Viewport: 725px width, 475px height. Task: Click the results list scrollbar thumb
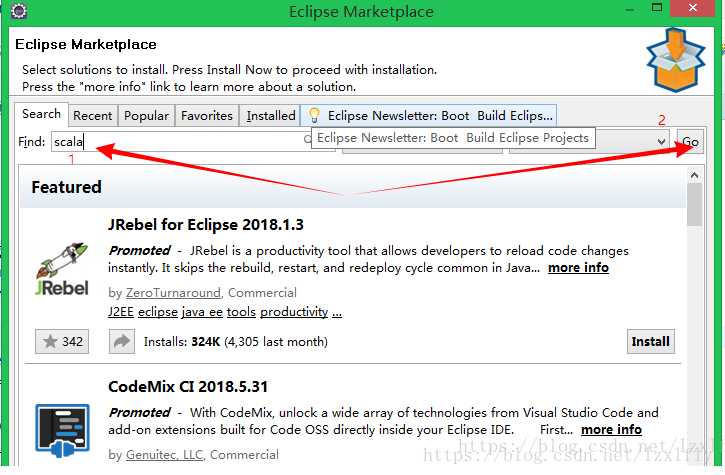(x=694, y=204)
